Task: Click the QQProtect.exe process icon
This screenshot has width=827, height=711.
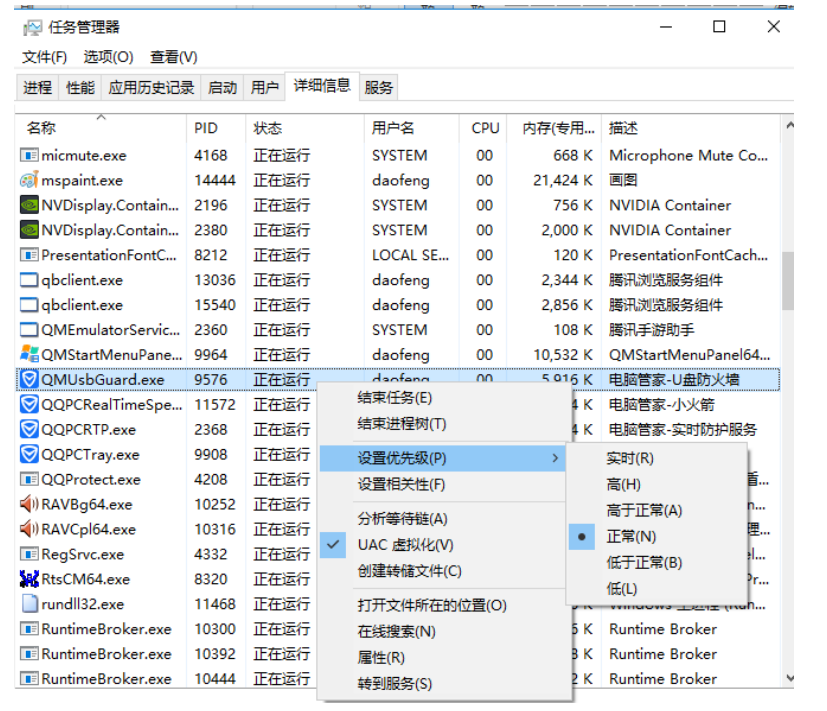Action: (x=29, y=479)
